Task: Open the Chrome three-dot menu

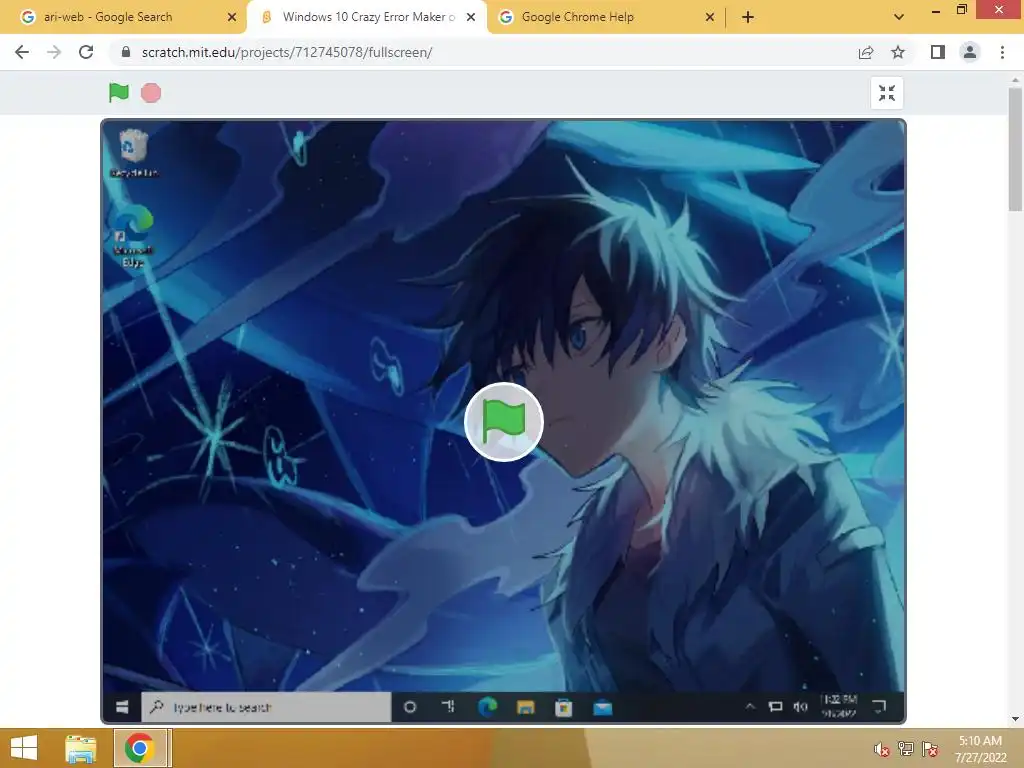Action: 1002,52
